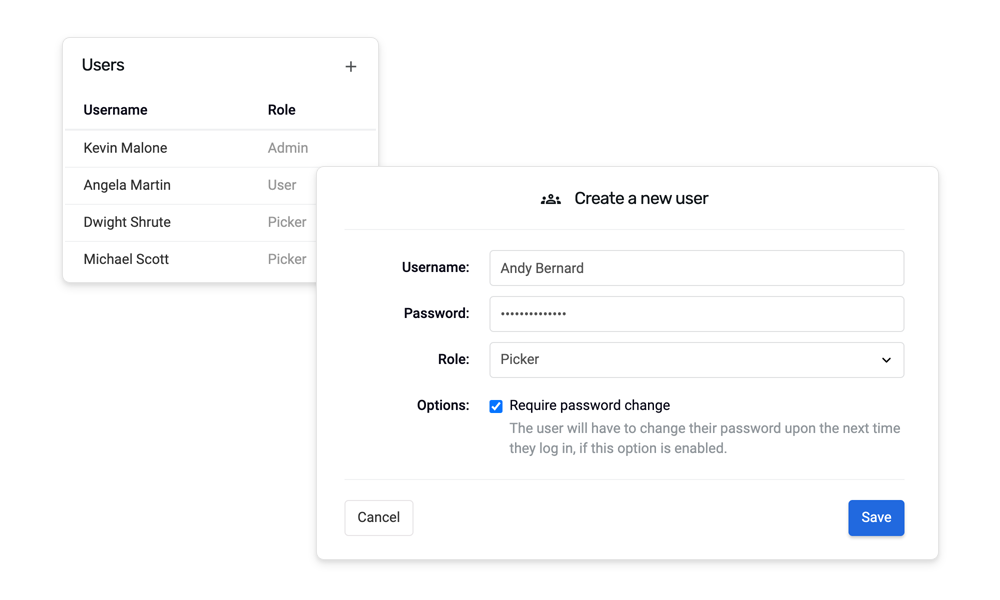1000x600 pixels.
Task: Click the users group icon in dialog header
Action: tap(550, 199)
